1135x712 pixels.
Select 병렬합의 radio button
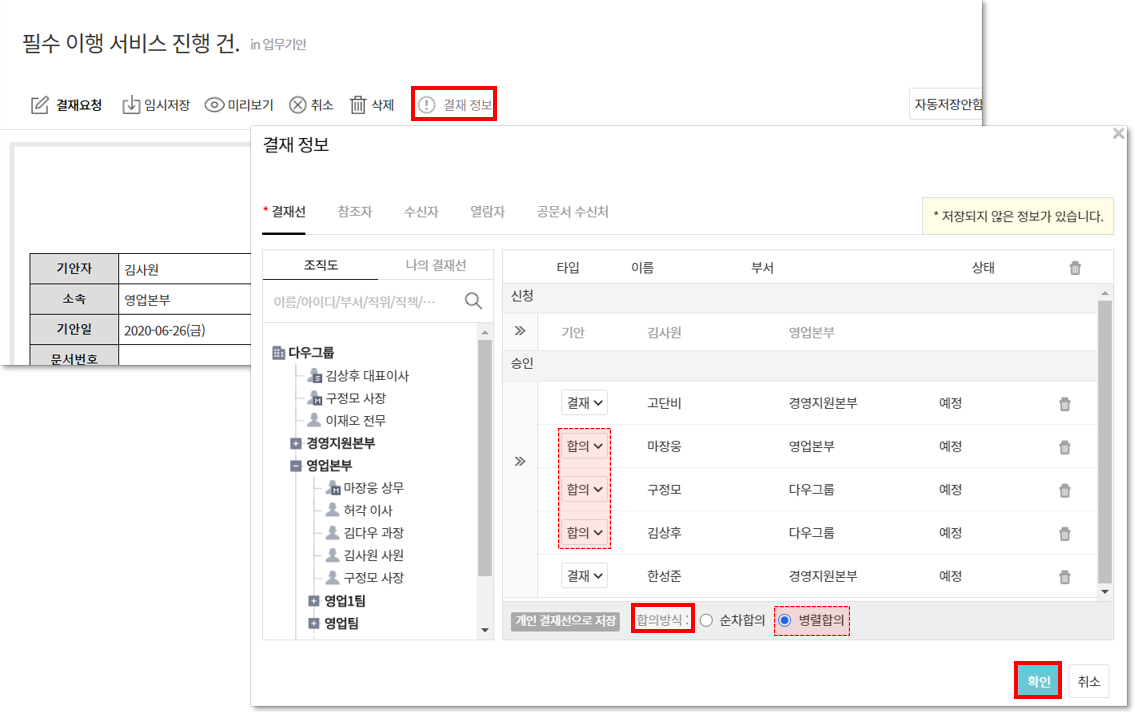click(785, 621)
